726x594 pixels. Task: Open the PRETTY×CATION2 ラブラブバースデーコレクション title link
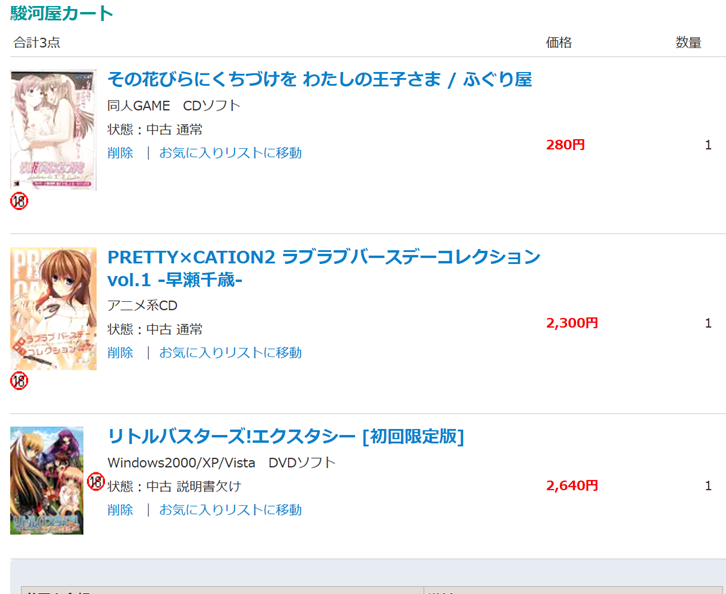point(324,268)
